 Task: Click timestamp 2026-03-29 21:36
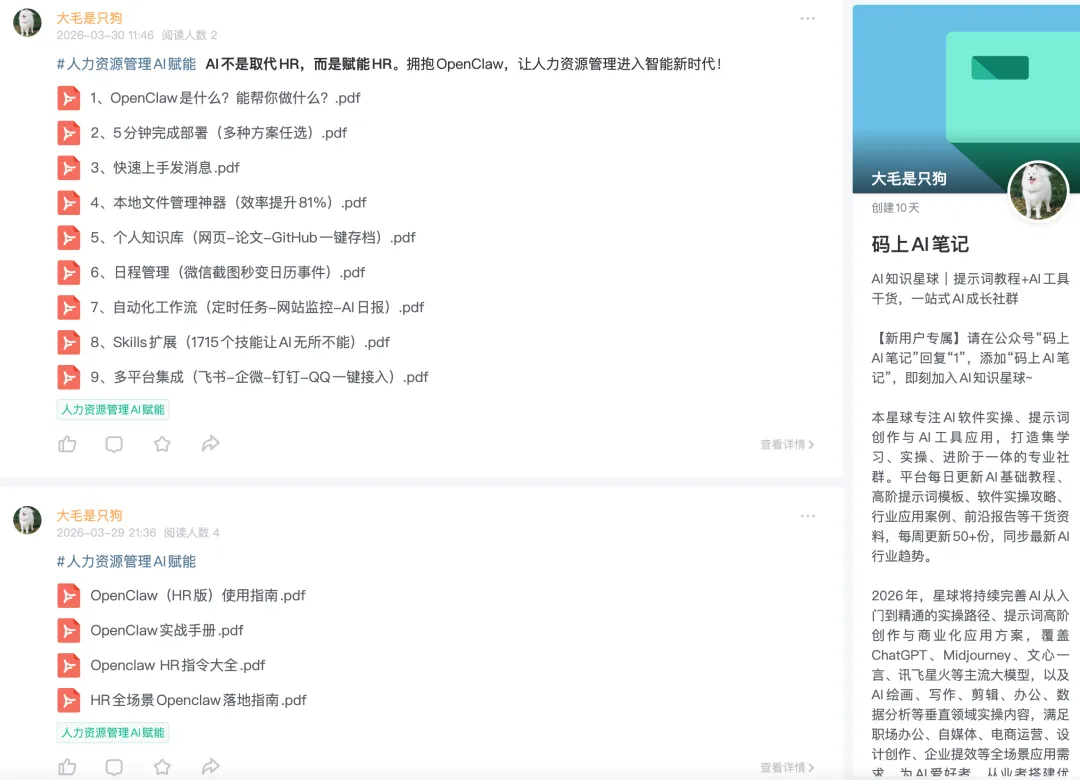tap(106, 533)
